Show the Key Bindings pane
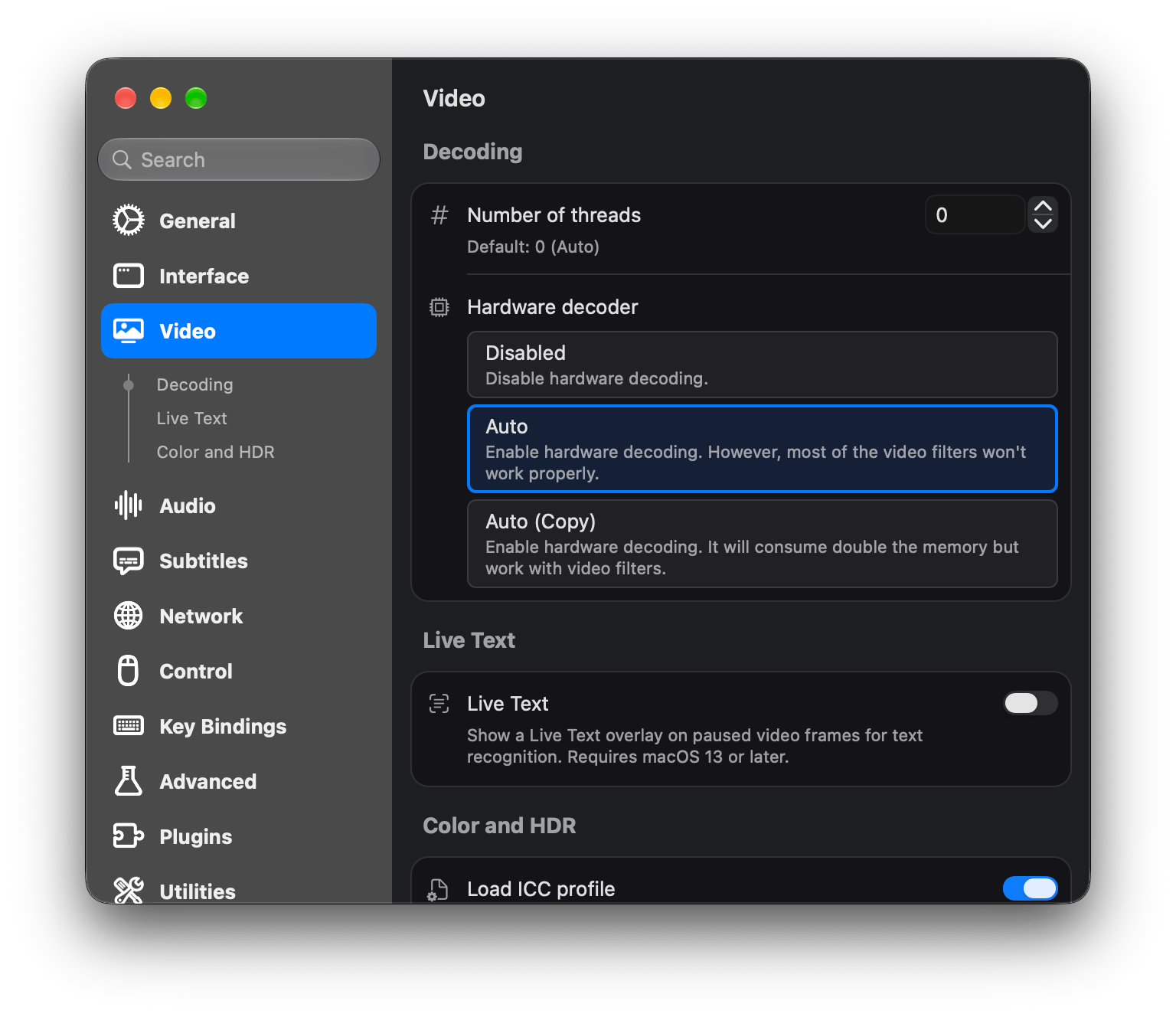The height and width of the screenshot is (1017, 1176). coord(239,726)
